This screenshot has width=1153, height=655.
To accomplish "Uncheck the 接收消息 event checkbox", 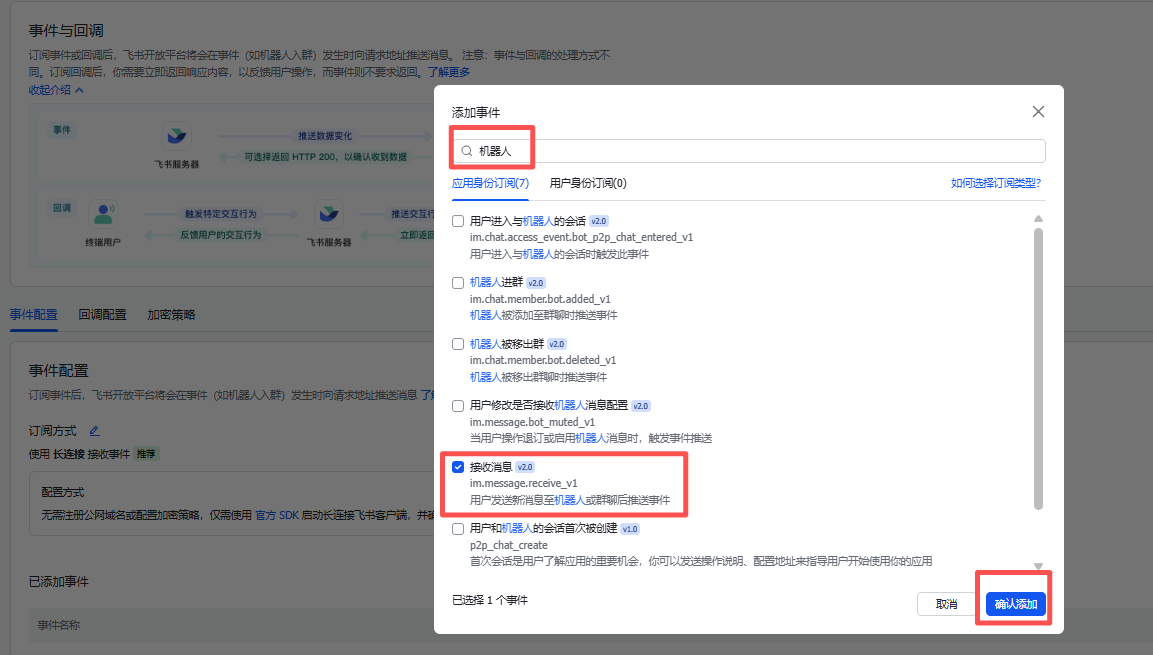I will coord(457,466).
